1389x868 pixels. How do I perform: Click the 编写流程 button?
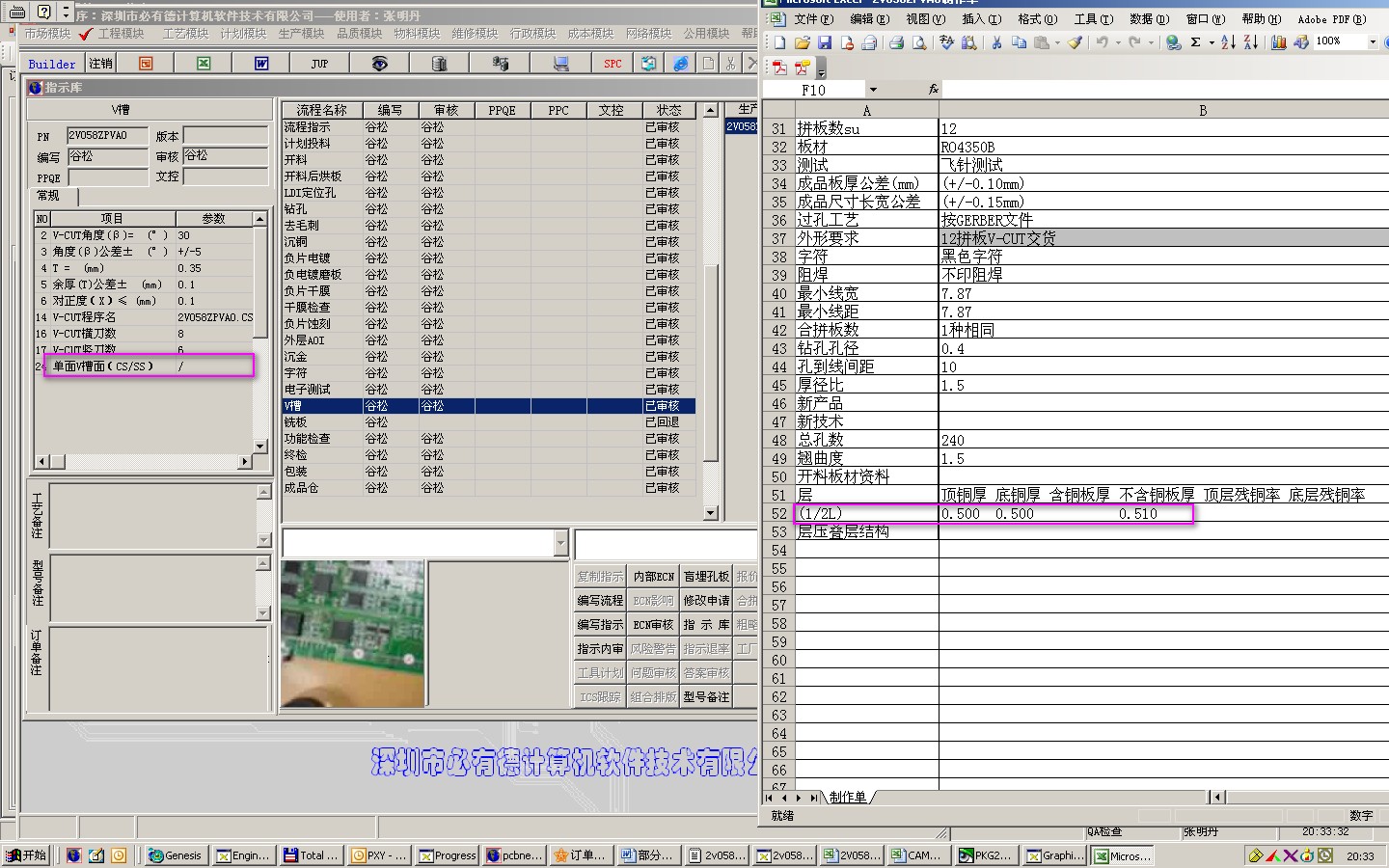point(600,601)
